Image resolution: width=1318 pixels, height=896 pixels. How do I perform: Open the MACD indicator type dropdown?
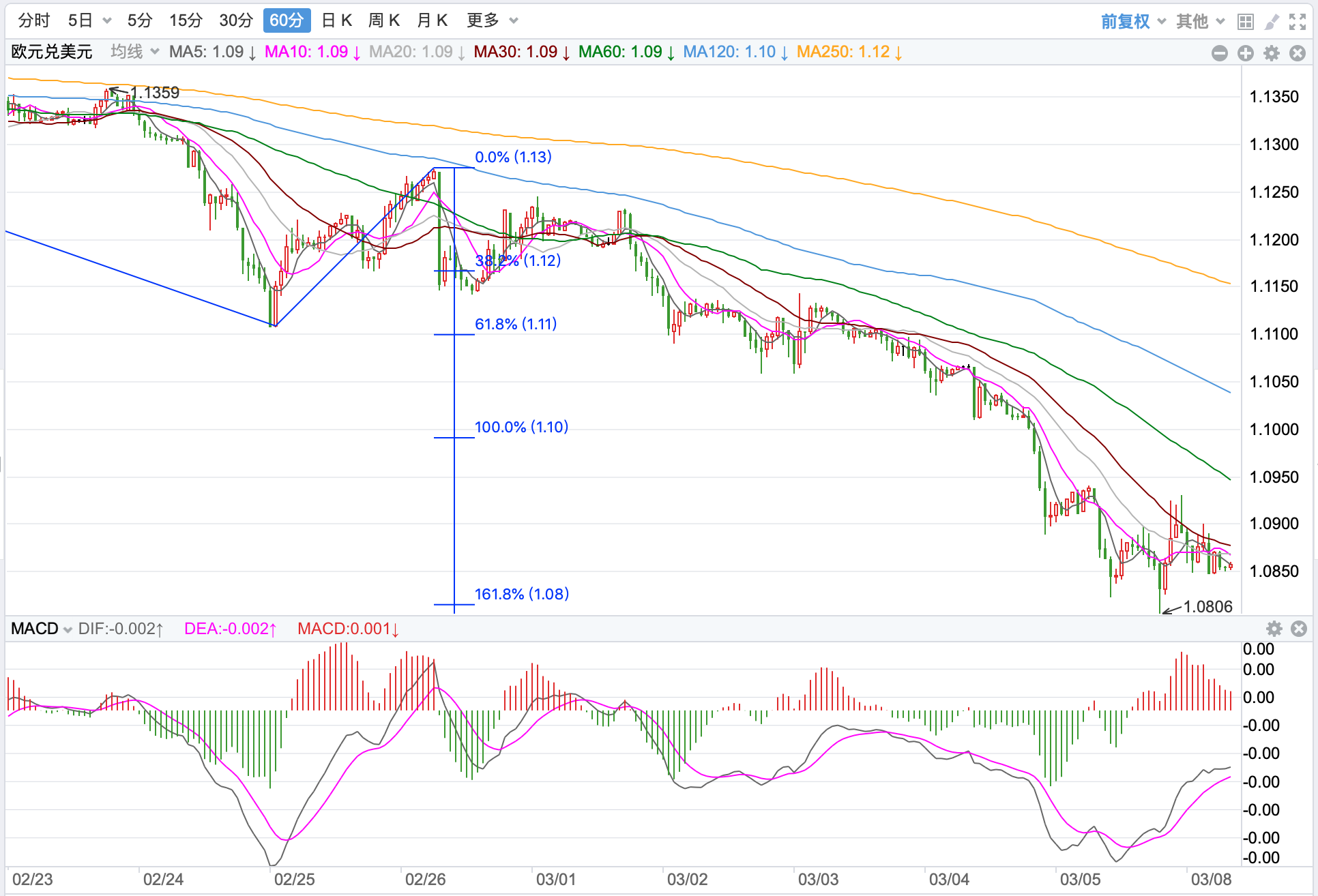tap(42, 629)
